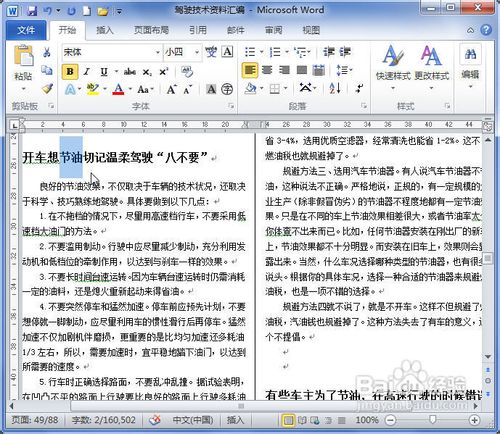Expand numbered list dropdown arrow
This screenshot has height=434, width=500.
tap(287, 52)
